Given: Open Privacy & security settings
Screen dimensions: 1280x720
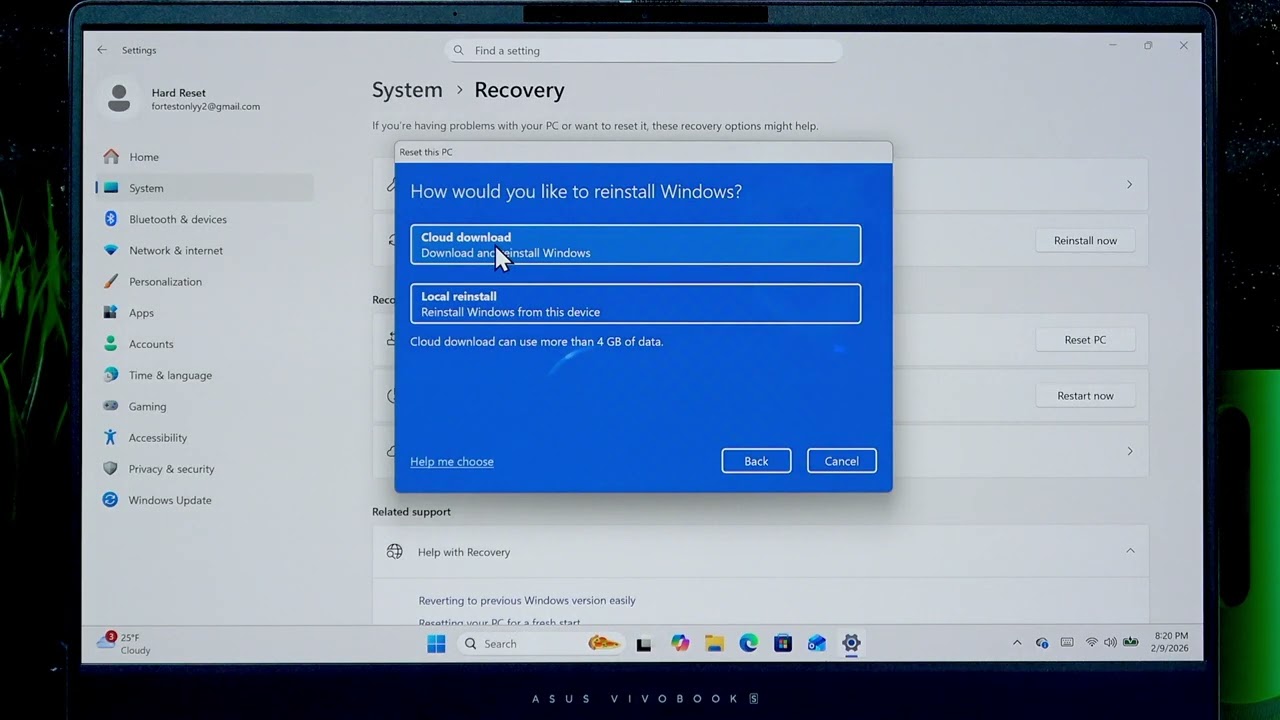Looking at the screenshot, I should pyautogui.click(x=205, y=468).
